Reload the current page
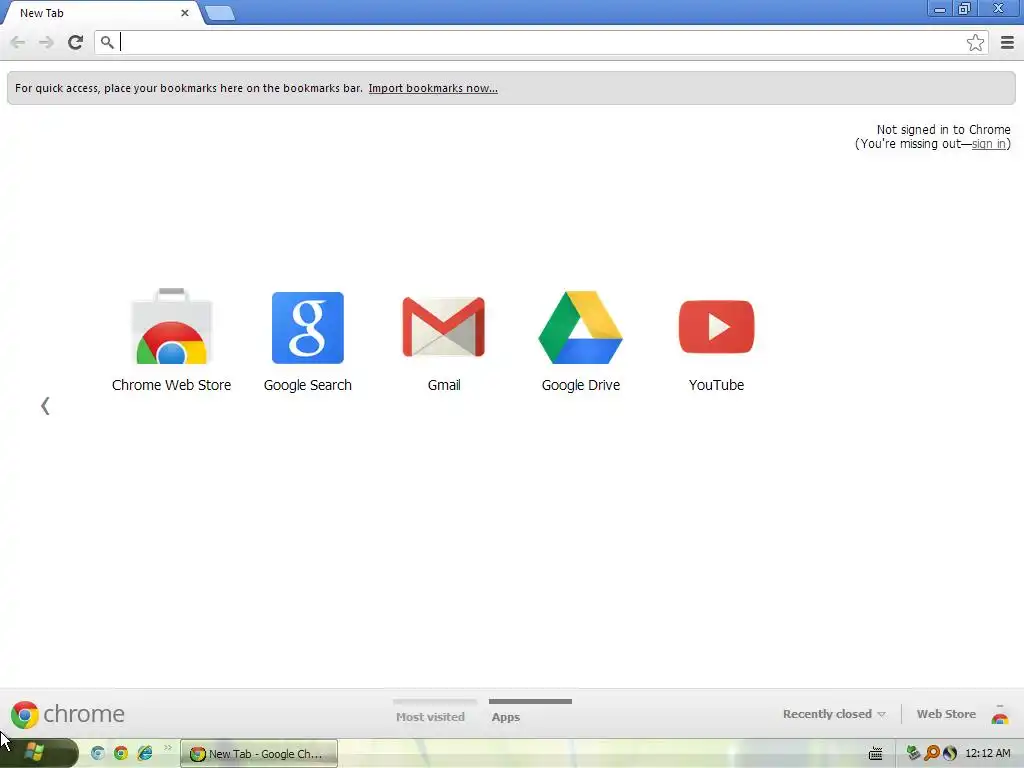The width and height of the screenshot is (1024, 768). point(75,42)
